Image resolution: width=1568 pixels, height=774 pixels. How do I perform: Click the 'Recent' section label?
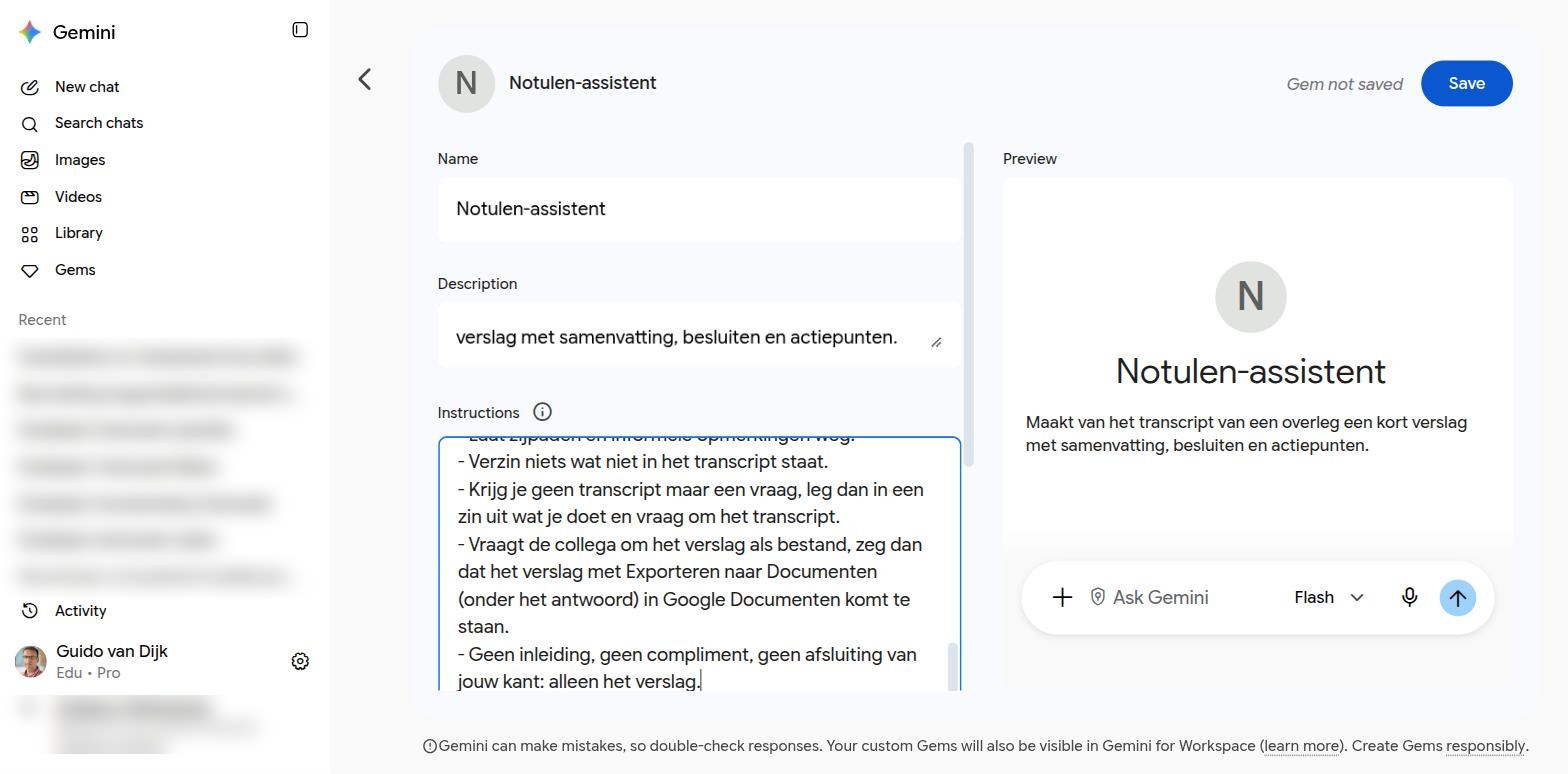click(x=42, y=320)
